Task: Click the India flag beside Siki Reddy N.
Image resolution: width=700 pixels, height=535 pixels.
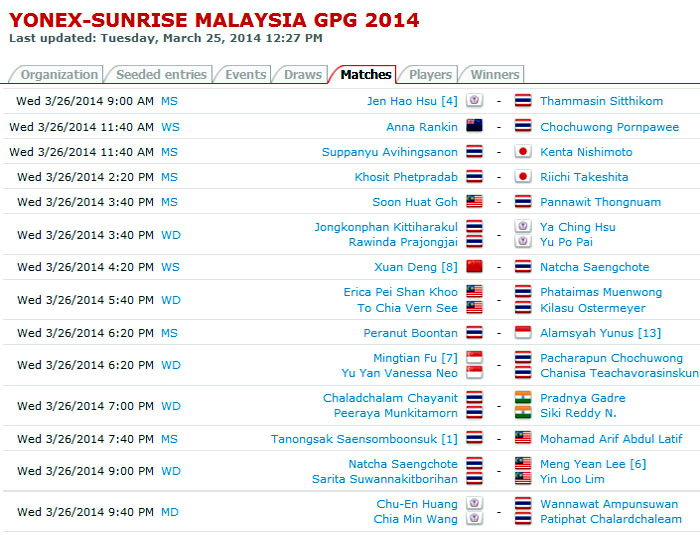Action: [x=523, y=413]
